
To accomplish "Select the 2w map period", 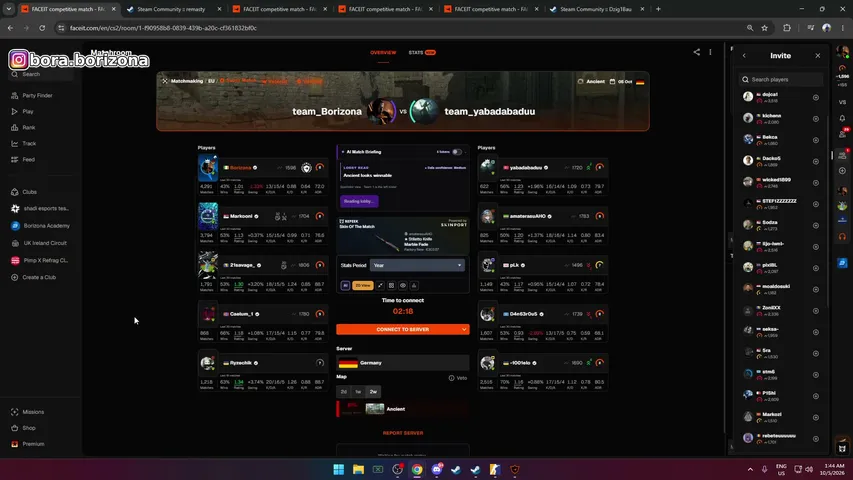I will point(373,391).
